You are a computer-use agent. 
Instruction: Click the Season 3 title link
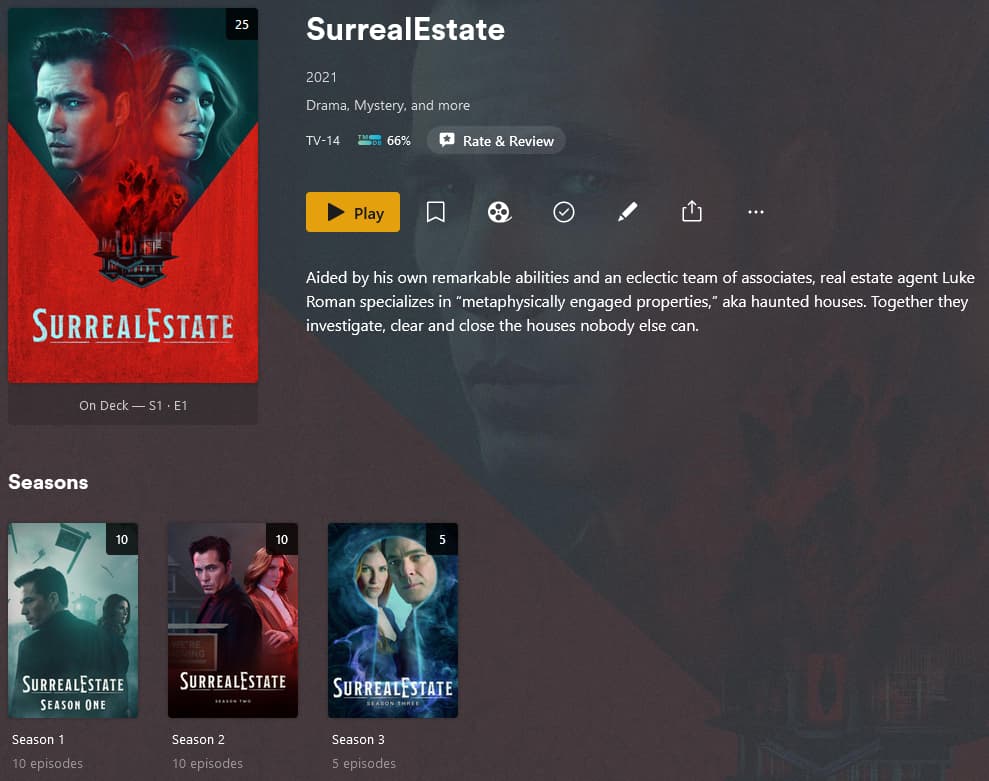[358, 739]
